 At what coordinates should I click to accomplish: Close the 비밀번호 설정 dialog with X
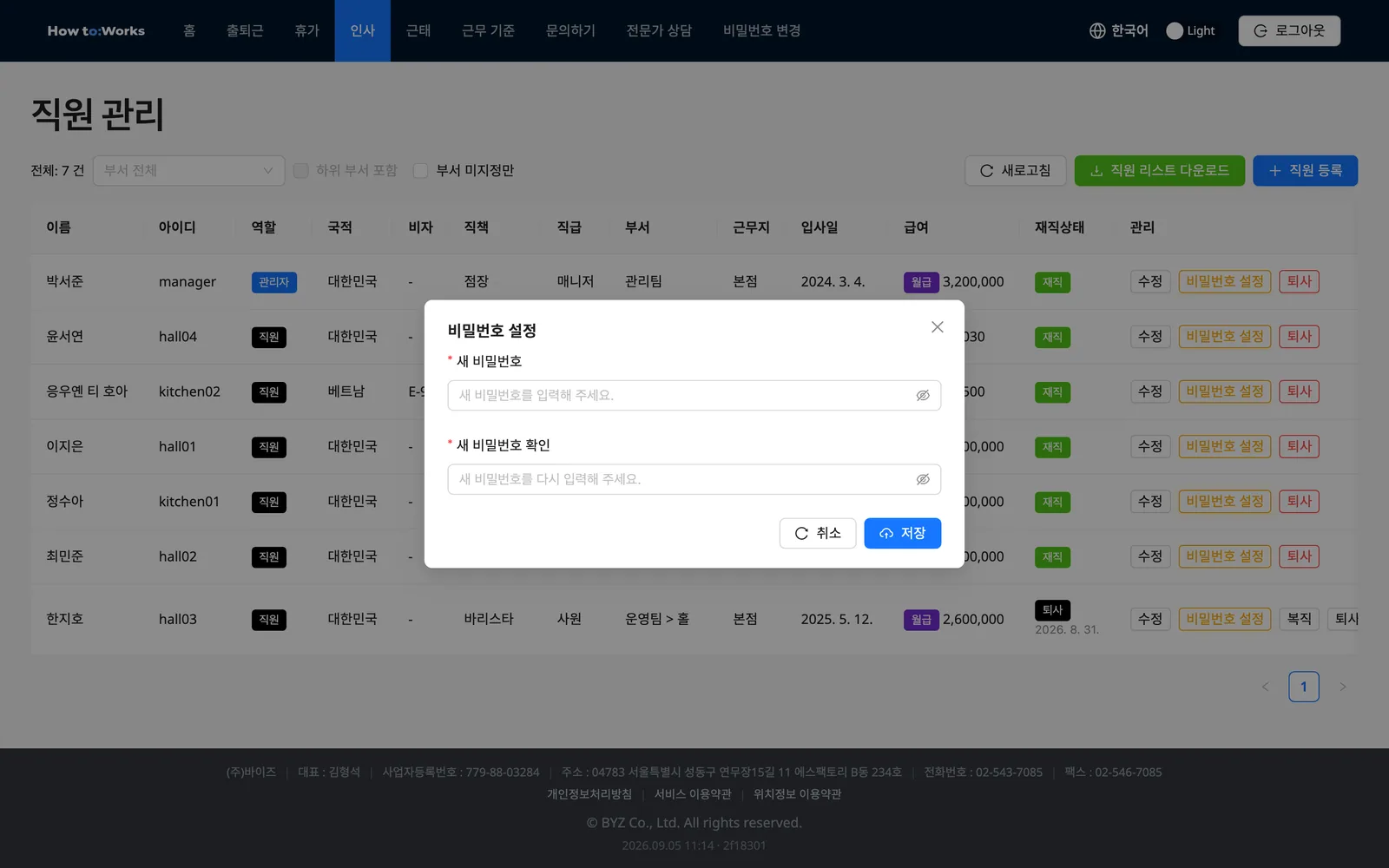pyautogui.click(x=937, y=327)
